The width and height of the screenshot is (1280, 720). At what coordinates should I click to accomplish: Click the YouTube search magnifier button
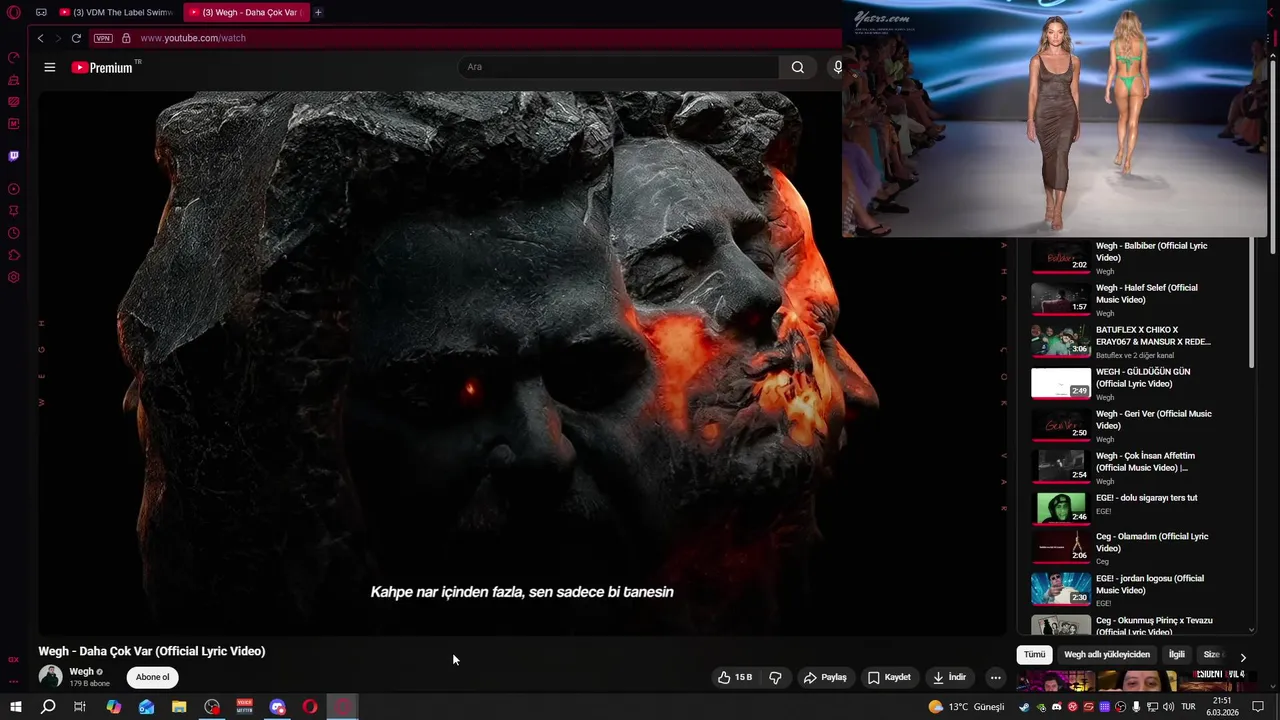tap(797, 67)
